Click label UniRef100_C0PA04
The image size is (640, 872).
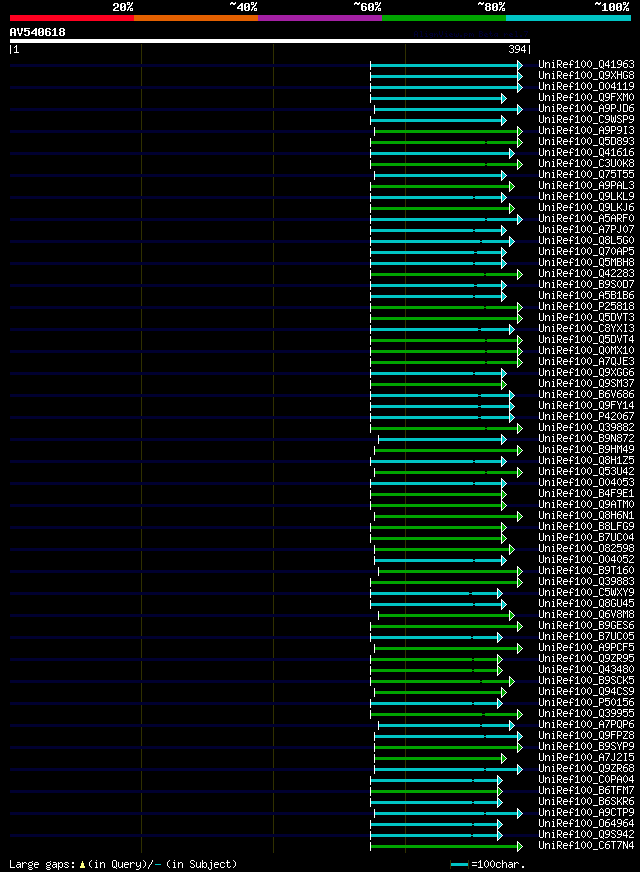pyautogui.click(x=586, y=780)
